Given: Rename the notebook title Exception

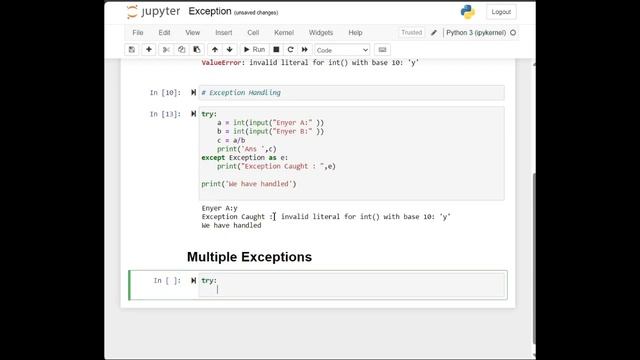Looking at the screenshot, I should [210, 11].
